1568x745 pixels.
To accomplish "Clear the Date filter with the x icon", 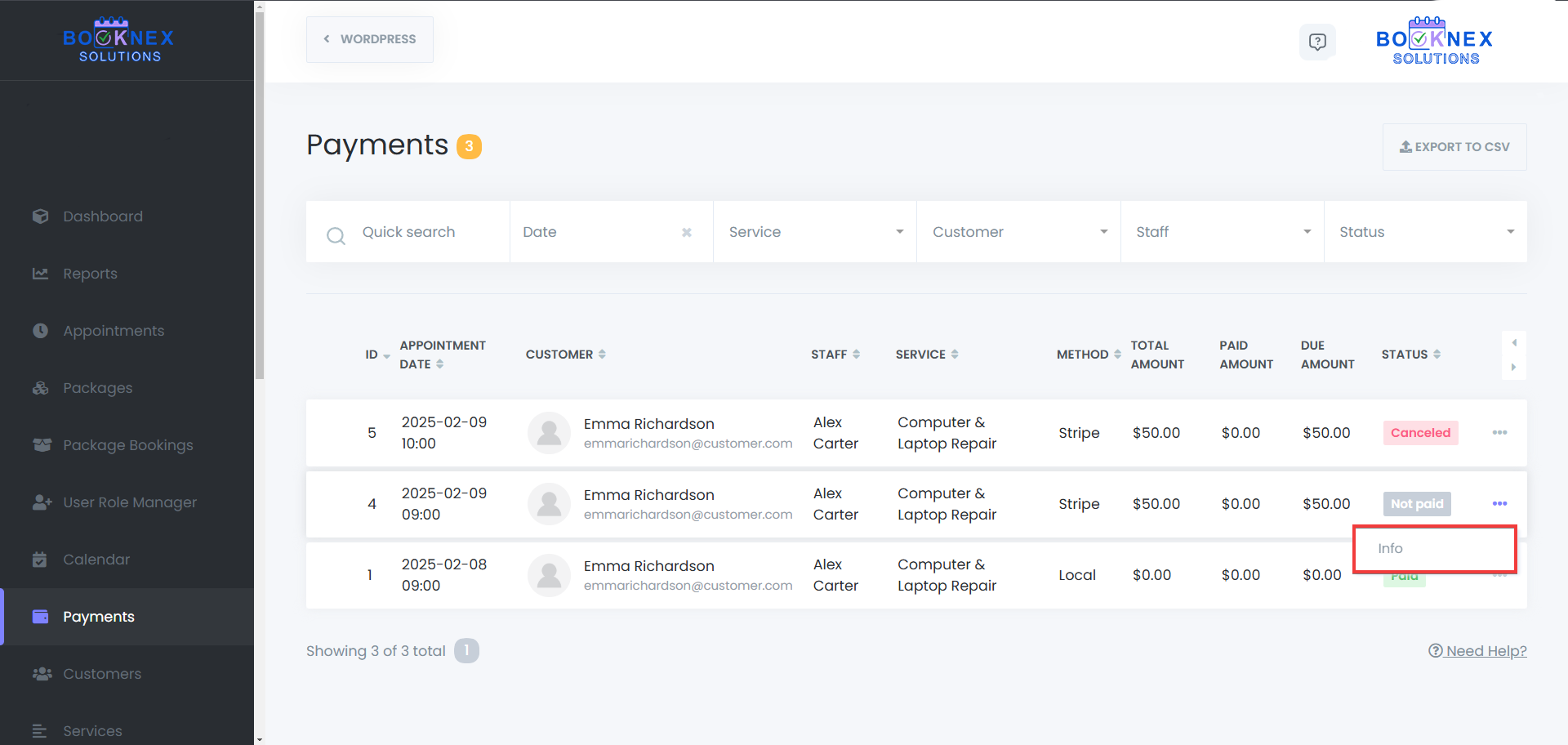I will pyautogui.click(x=686, y=233).
